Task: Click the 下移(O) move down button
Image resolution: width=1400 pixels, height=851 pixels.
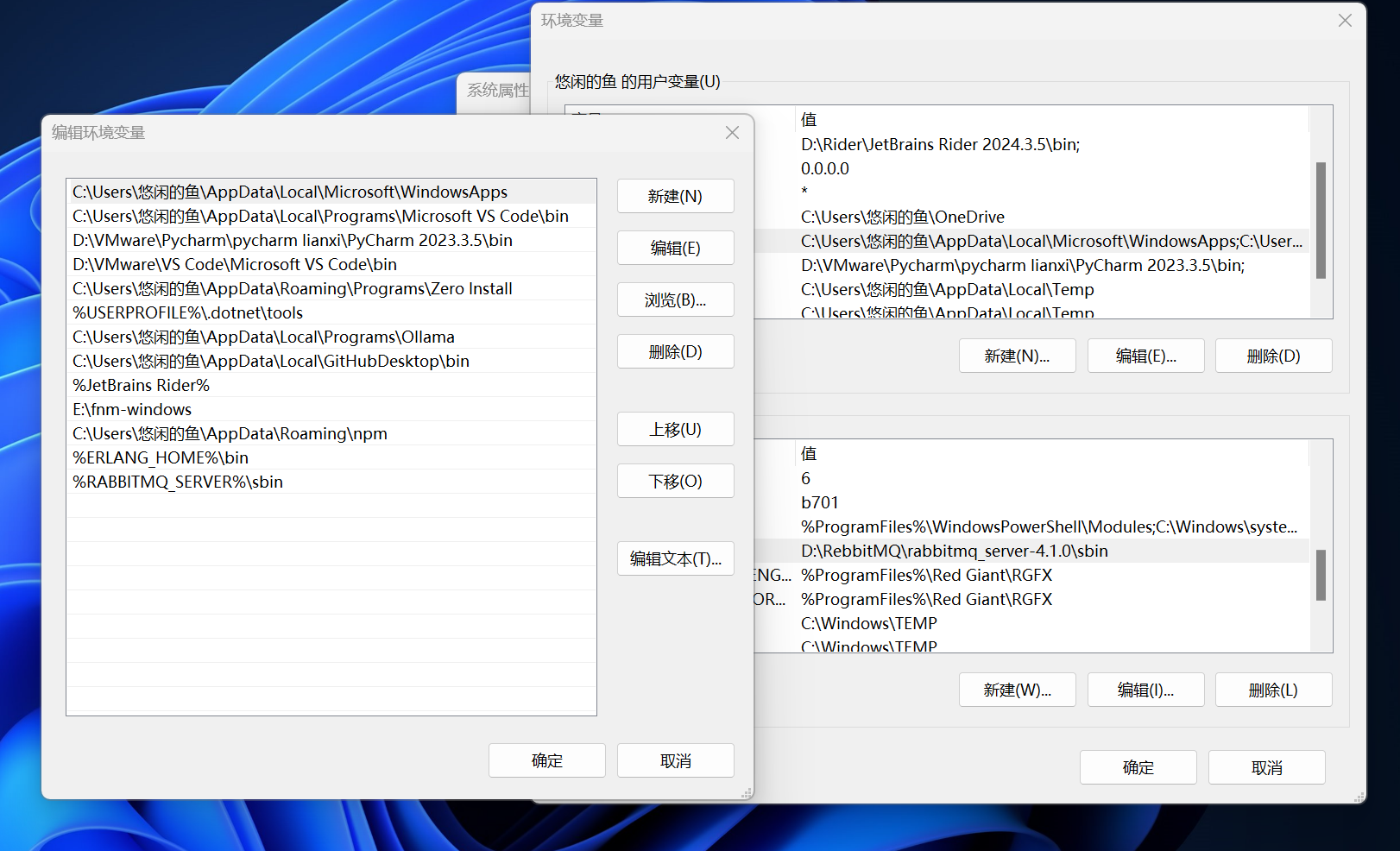Action: [675, 481]
